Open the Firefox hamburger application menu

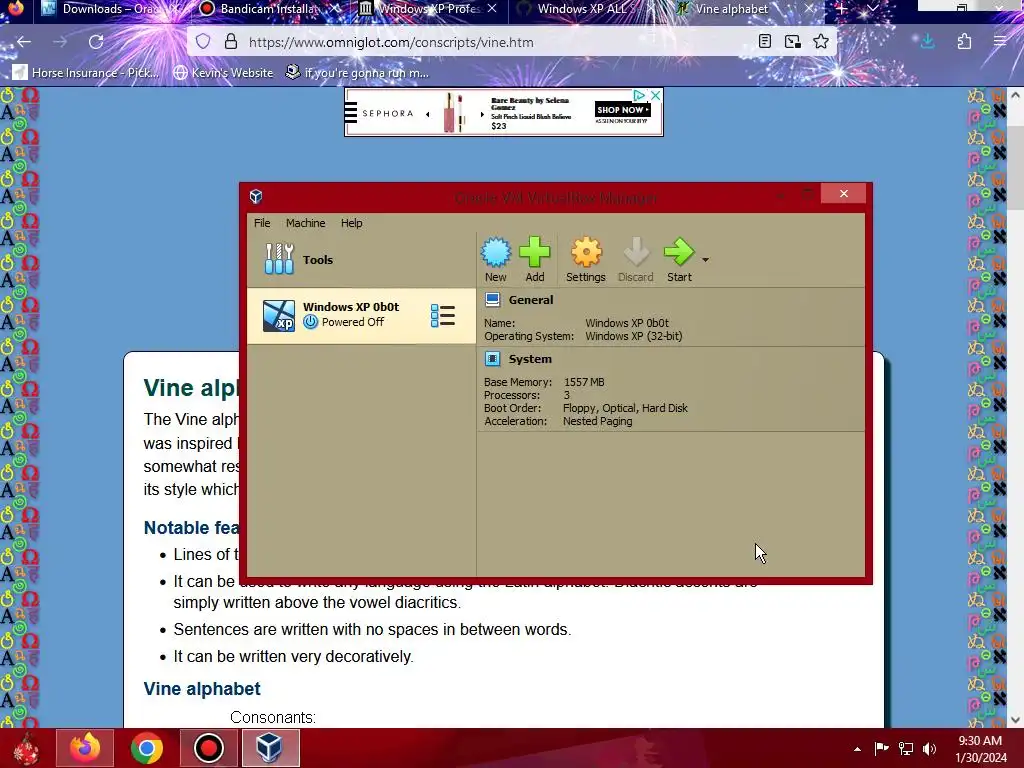[x=1000, y=42]
